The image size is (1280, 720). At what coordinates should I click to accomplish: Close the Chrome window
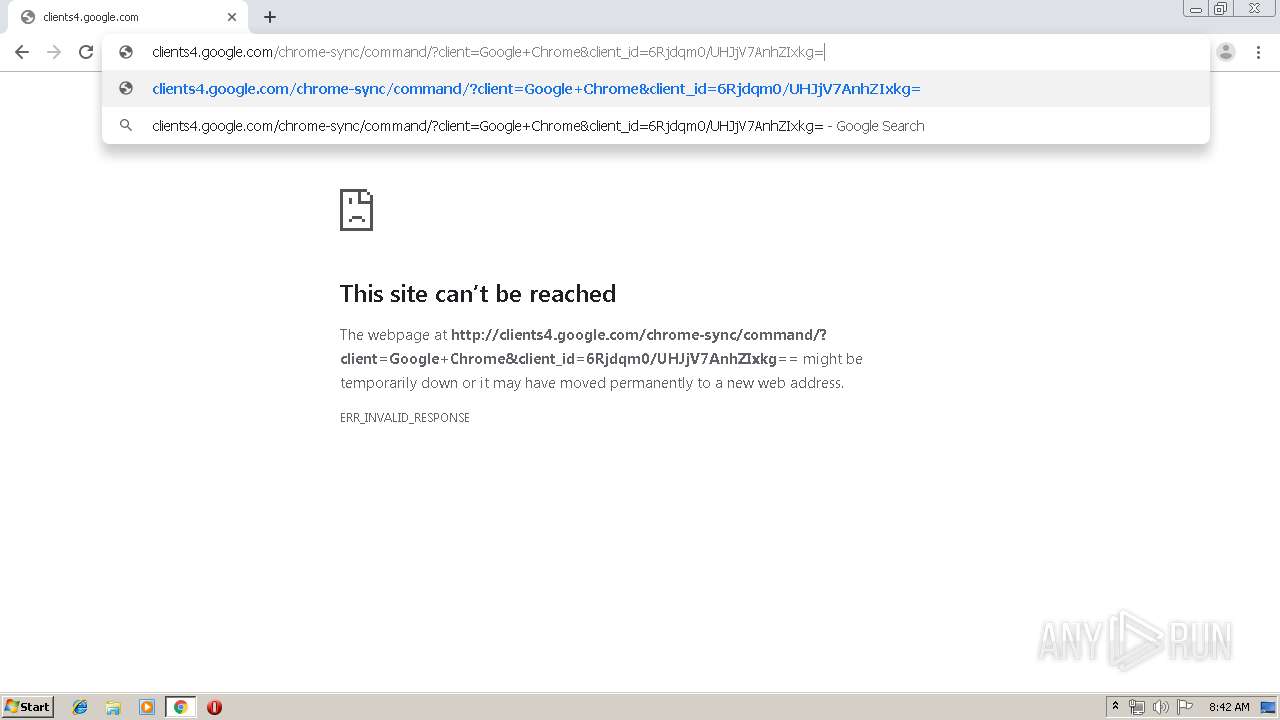pos(1254,9)
